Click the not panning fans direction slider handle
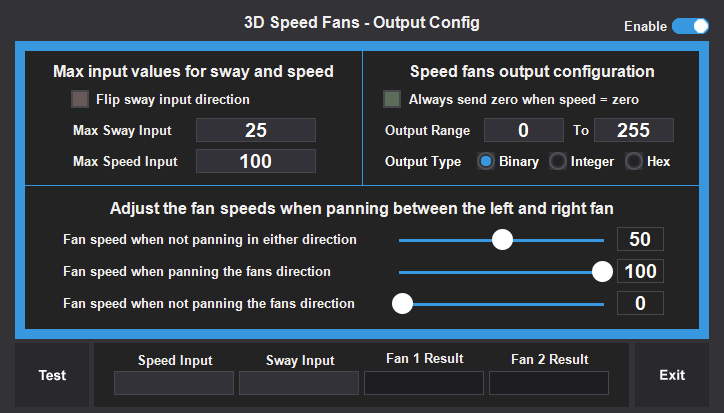Screen dimensions: 724x413 [x=403, y=303]
